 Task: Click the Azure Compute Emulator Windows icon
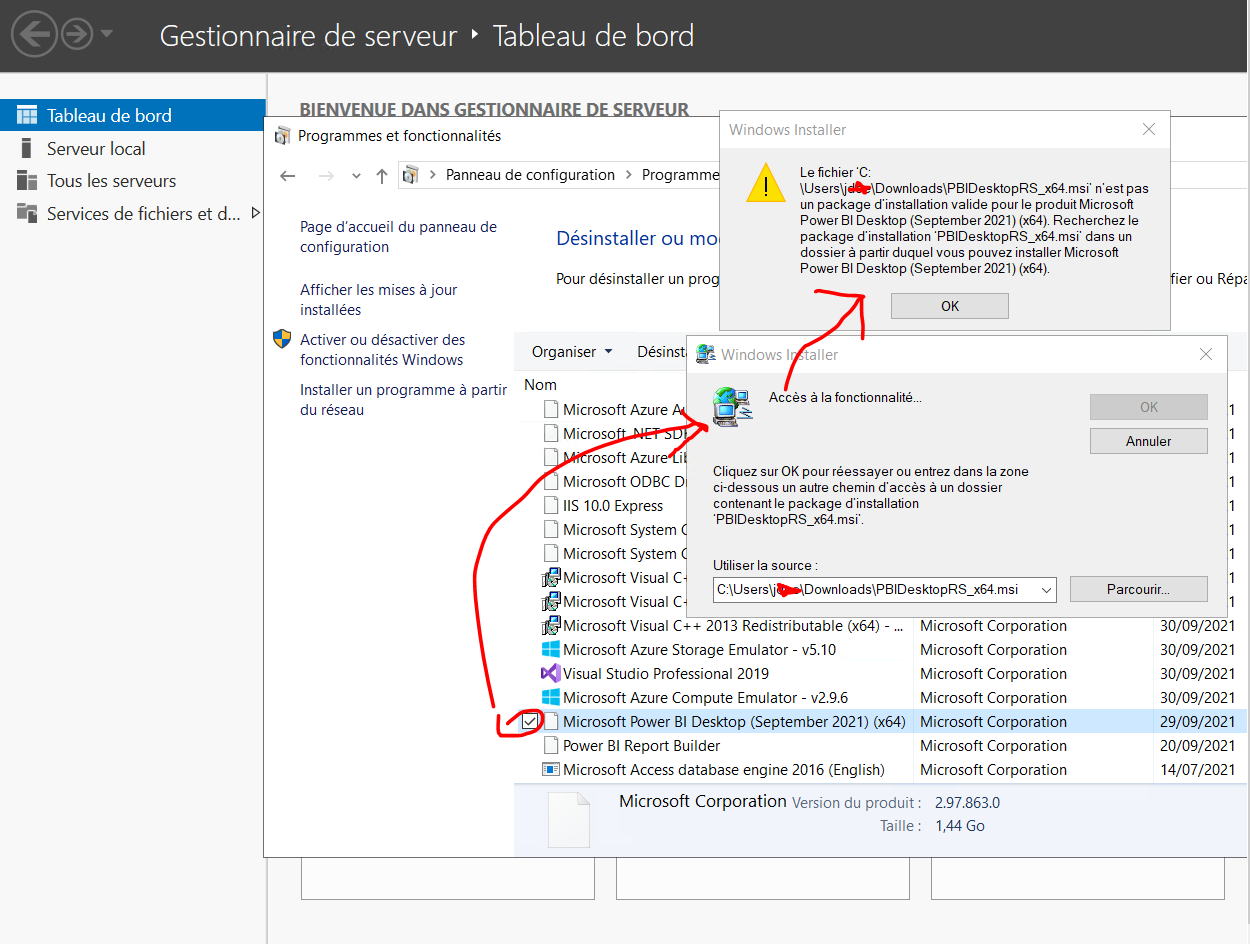click(551, 698)
